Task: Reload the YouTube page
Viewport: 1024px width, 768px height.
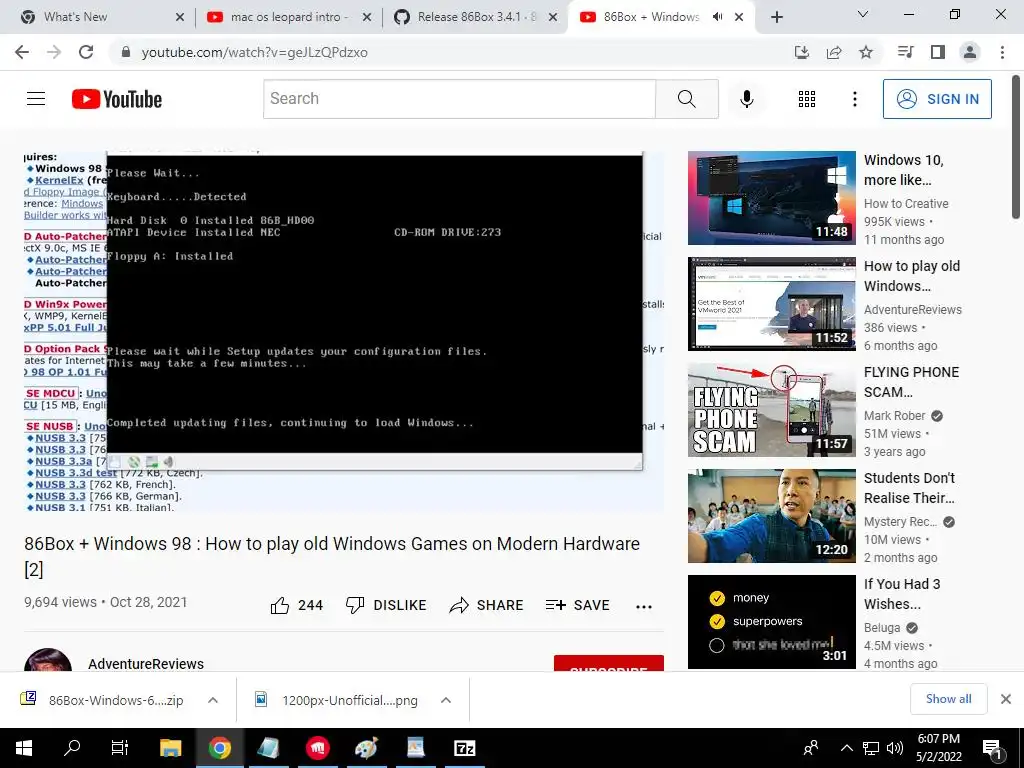Action: (86, 52)
